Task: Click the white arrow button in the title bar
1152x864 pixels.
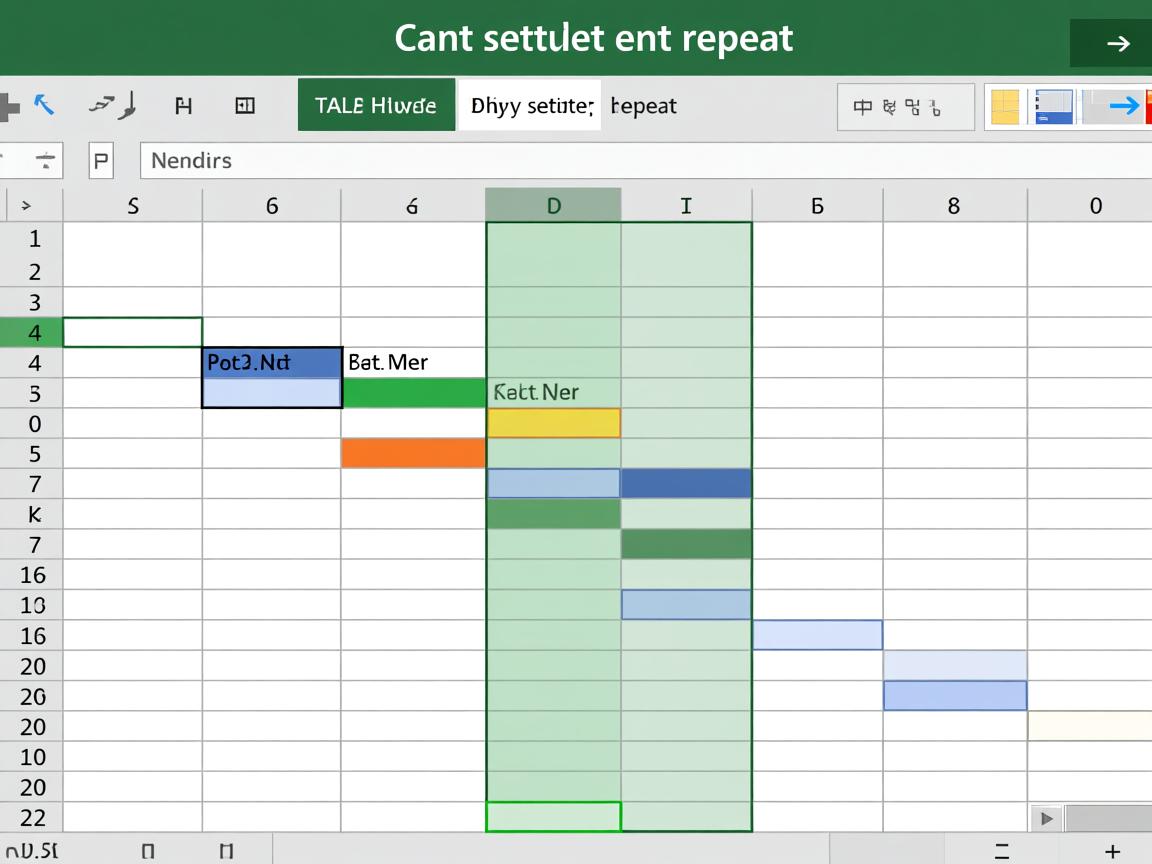Action: [1117, 43]
